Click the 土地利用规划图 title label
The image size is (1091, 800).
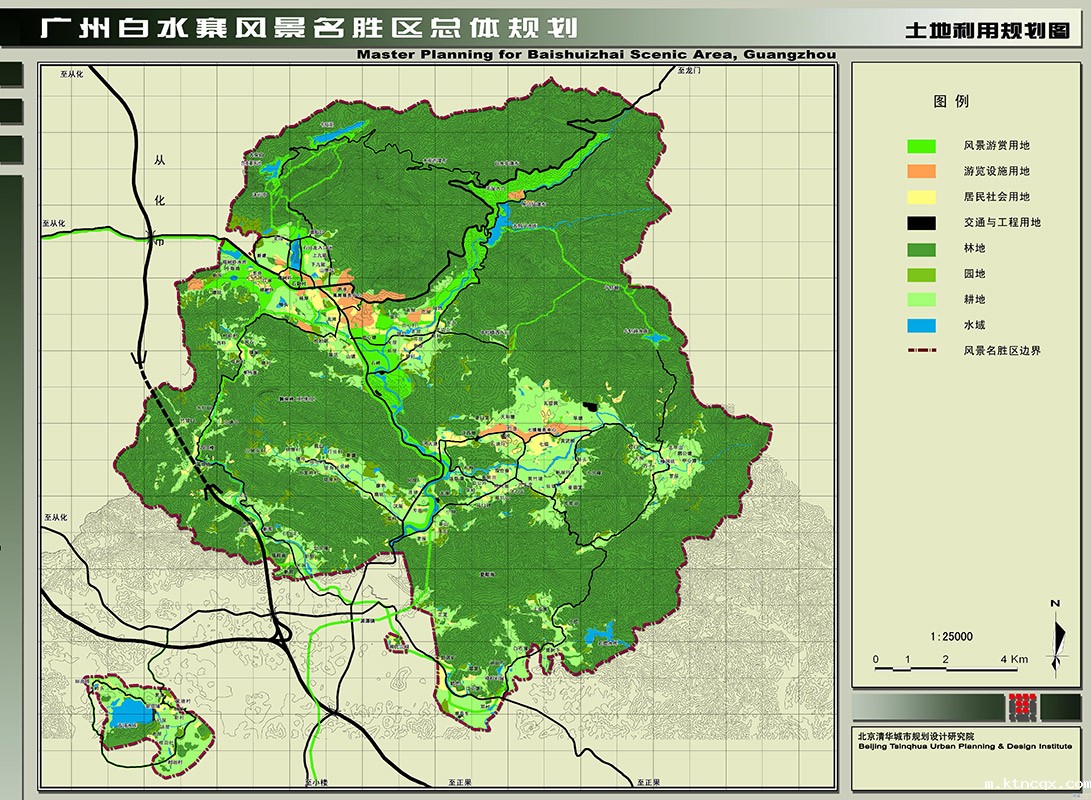tap(986, 31)
